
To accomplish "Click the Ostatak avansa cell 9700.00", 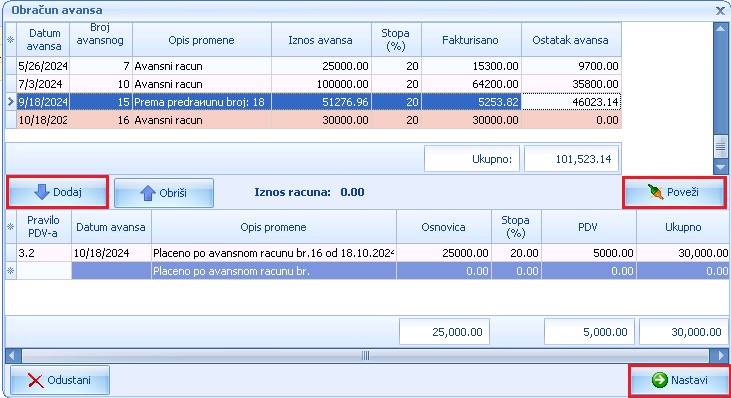I will point(571,66).
